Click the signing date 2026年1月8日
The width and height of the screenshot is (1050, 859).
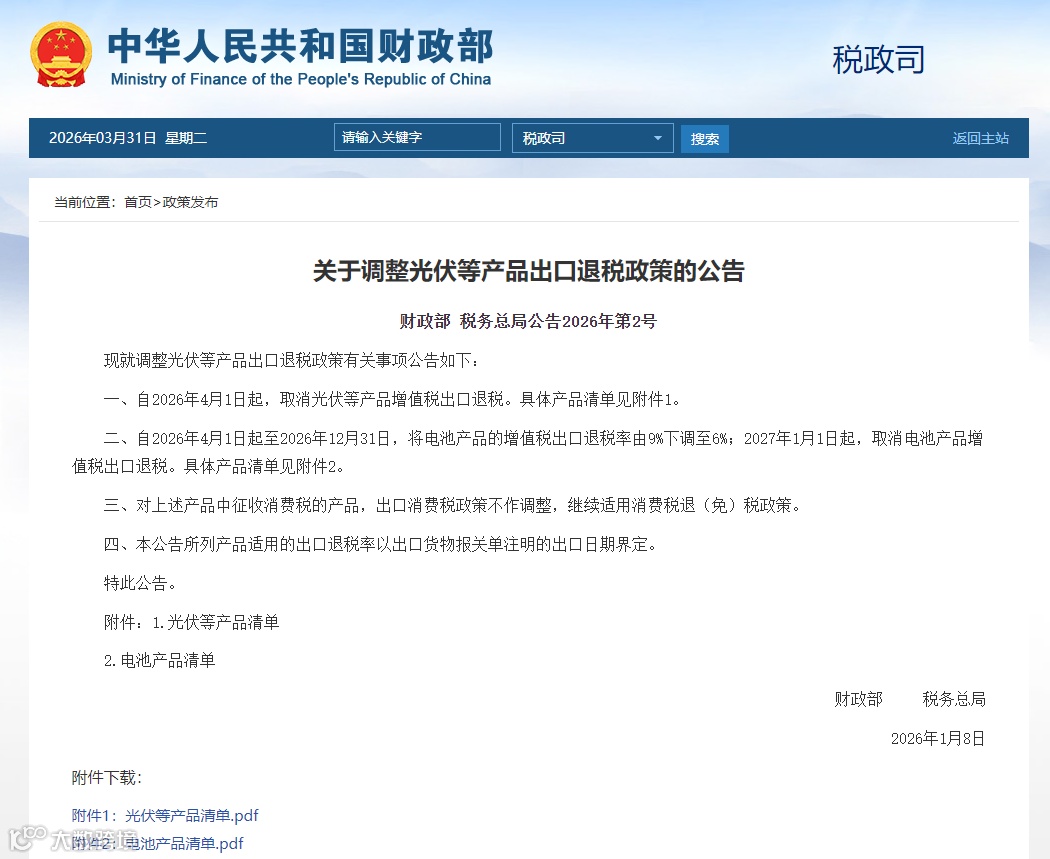coord(938,738)
